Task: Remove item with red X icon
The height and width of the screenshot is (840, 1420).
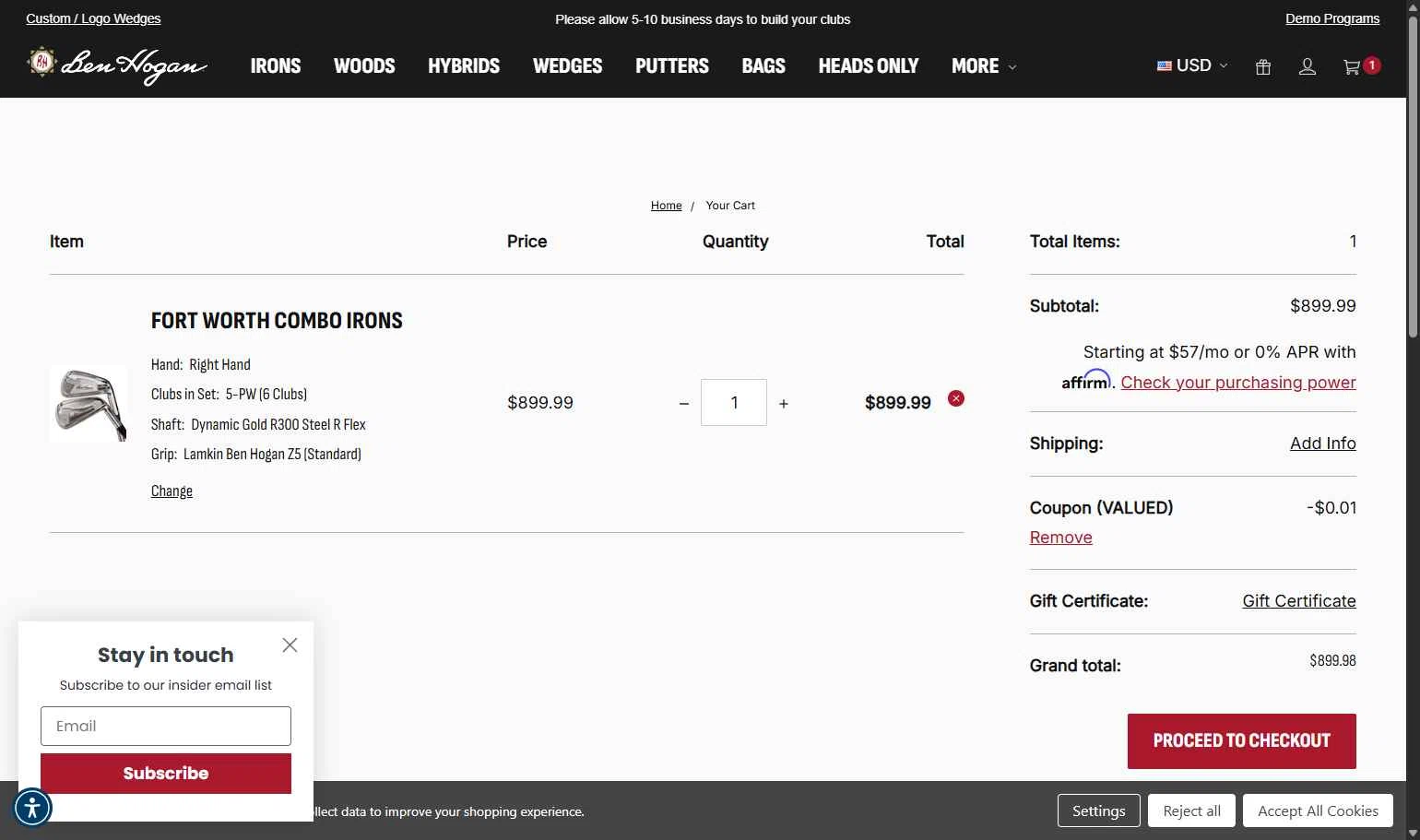Action: [x=956, y=398]
